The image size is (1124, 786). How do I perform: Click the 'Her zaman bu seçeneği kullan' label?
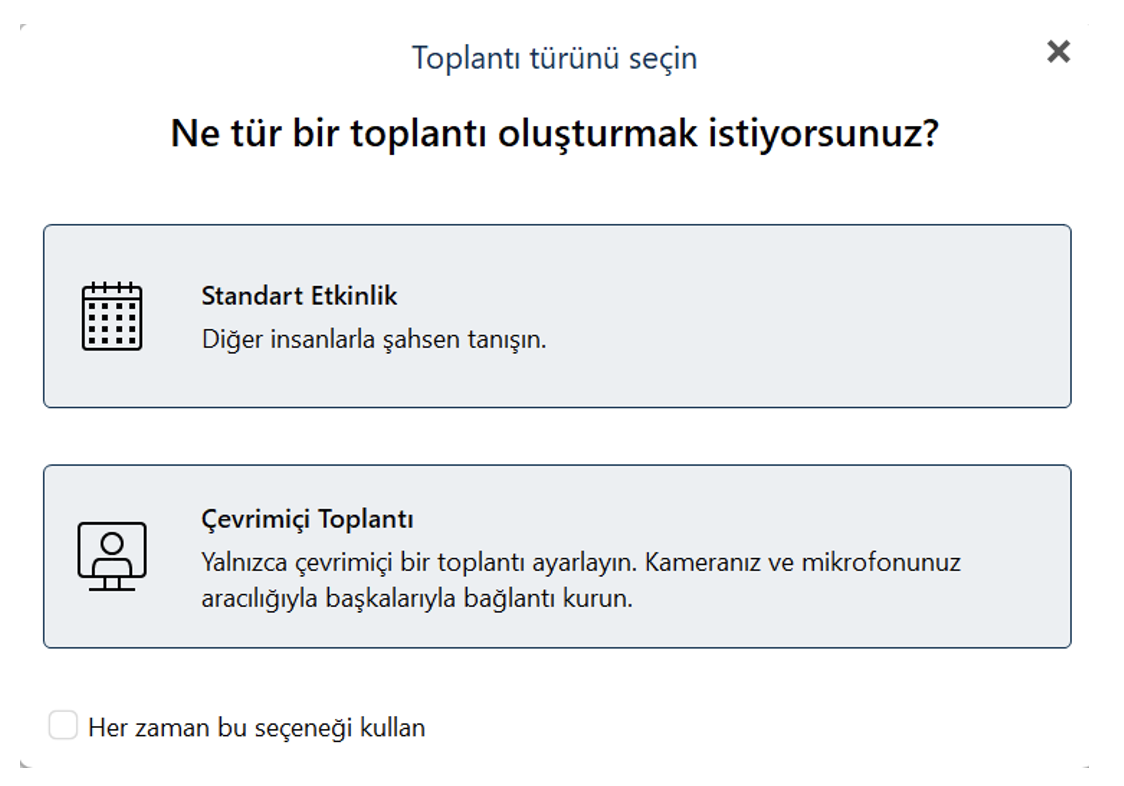(257, 728)
